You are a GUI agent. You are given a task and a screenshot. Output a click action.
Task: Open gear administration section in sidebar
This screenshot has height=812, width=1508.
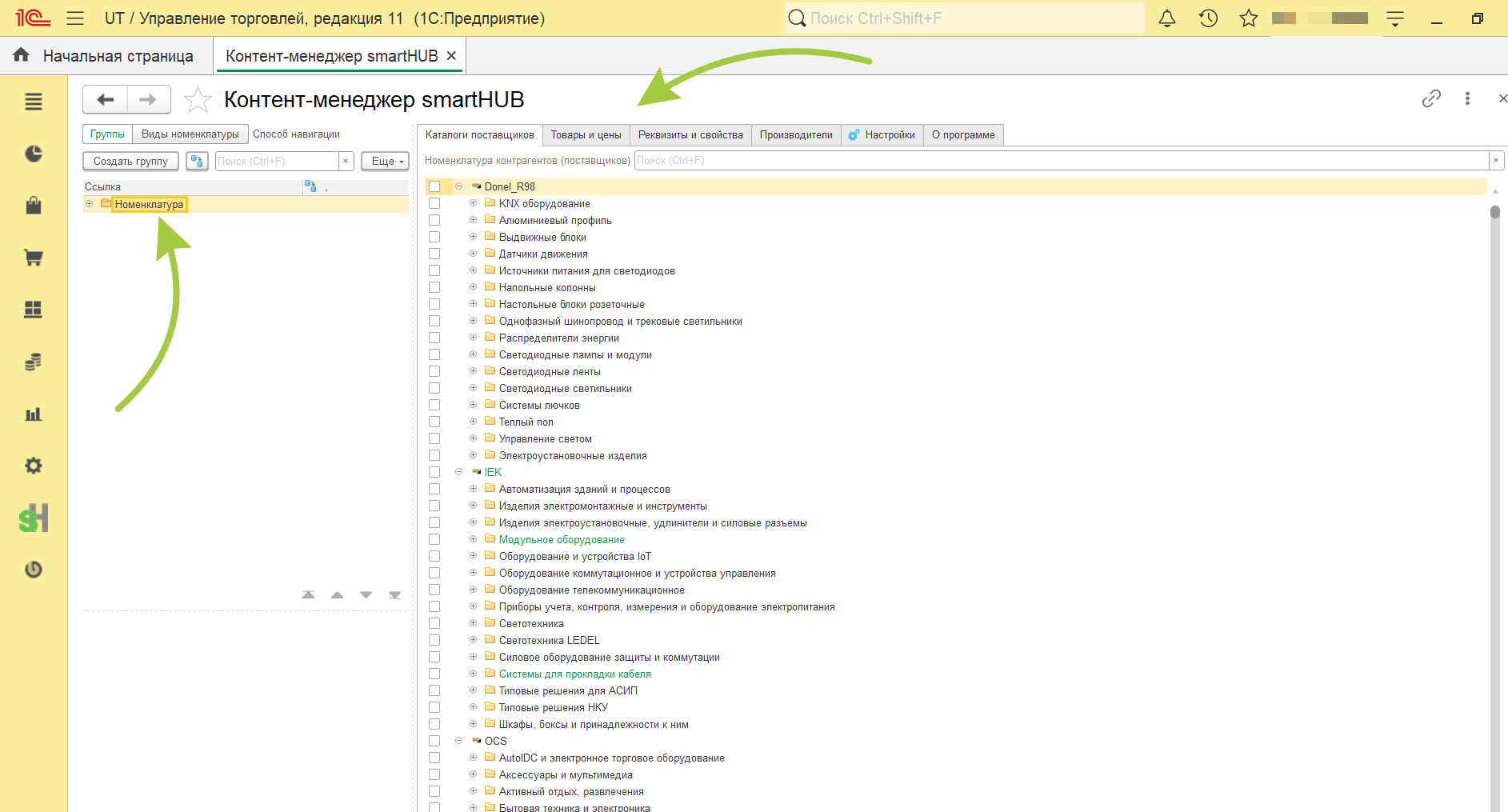(34, 466)
